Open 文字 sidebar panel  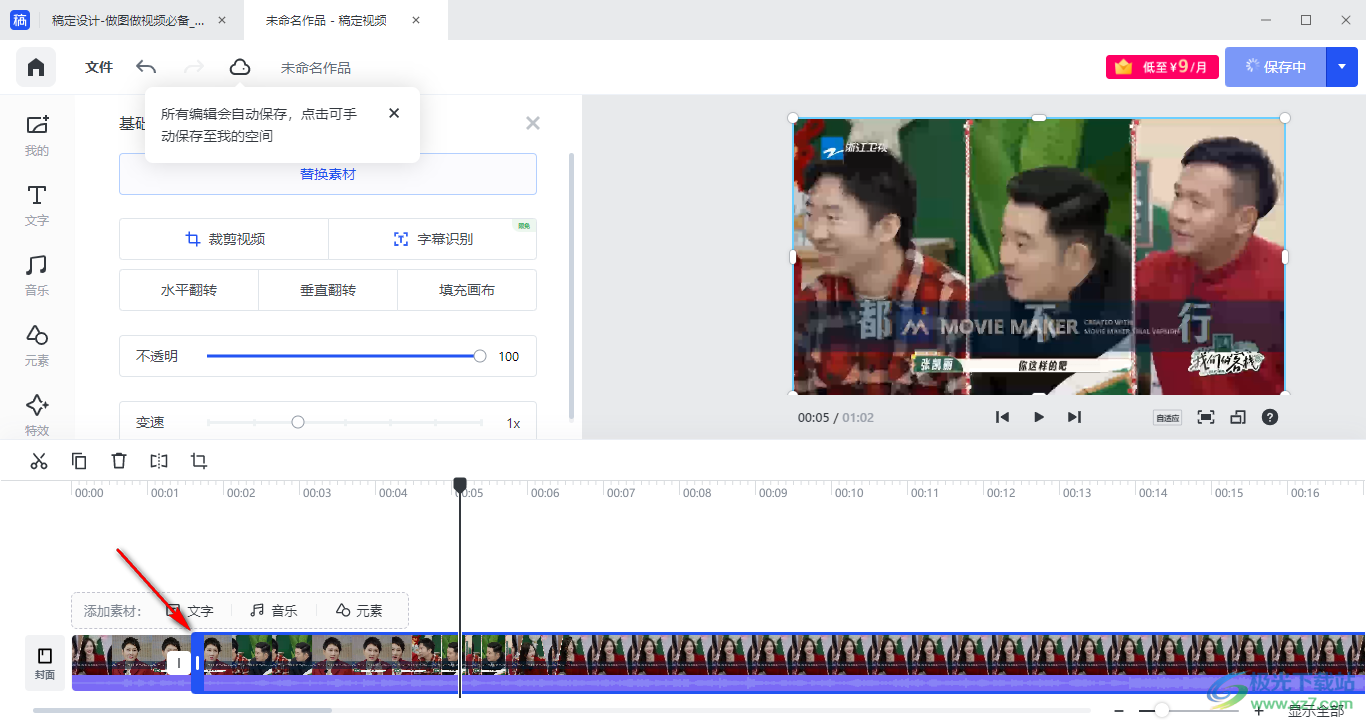tap(37, 206)
